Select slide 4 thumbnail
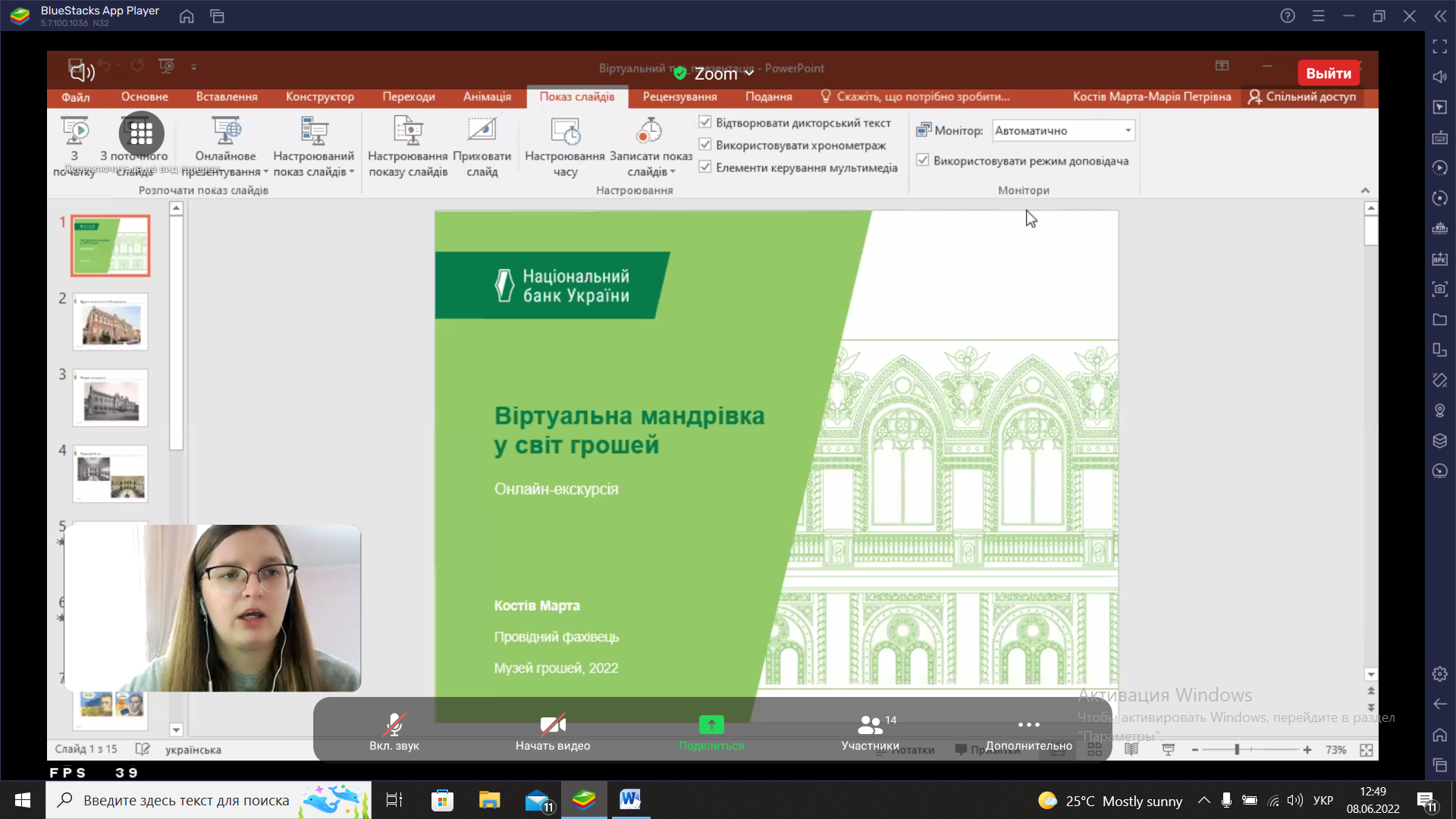This screenshot has width=1456, height=819. pos(111,474)
